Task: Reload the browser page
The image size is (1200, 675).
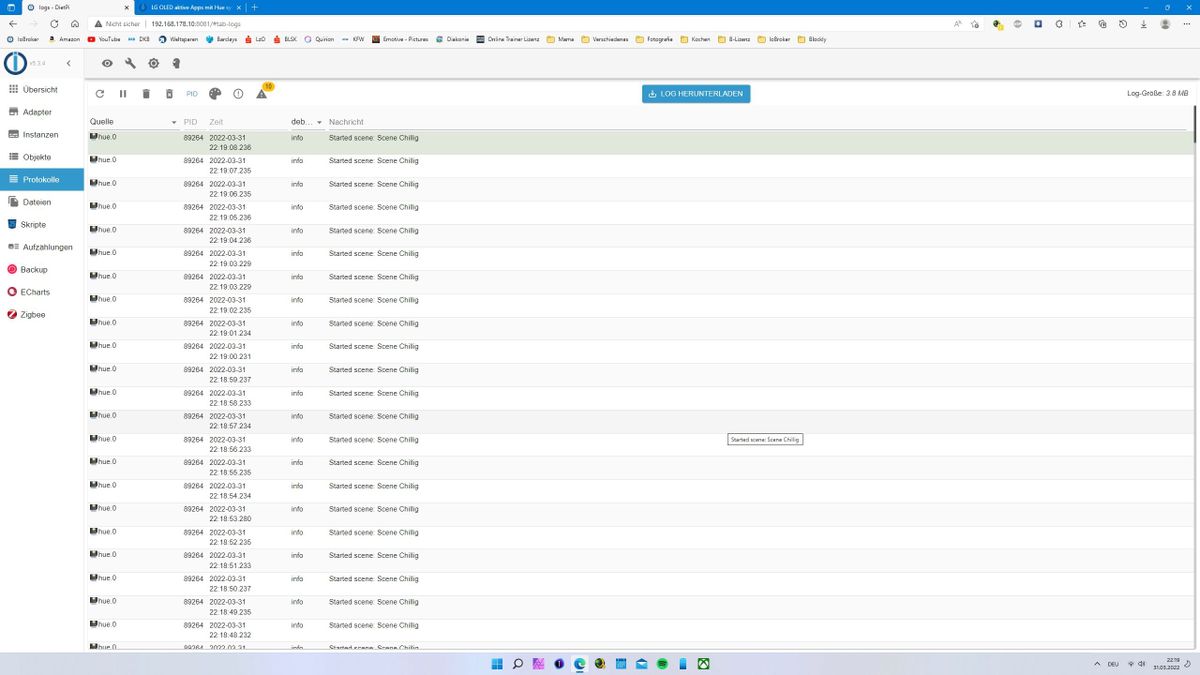Action: 54,23
